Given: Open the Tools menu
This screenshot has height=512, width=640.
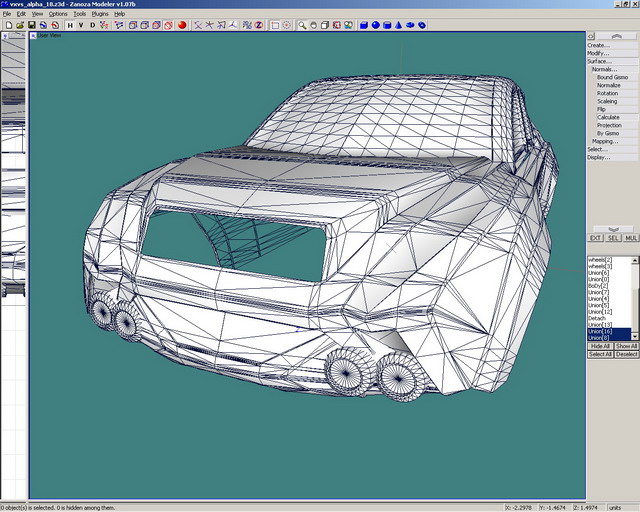Looking at the screenshot, I should tap(80, 14).
